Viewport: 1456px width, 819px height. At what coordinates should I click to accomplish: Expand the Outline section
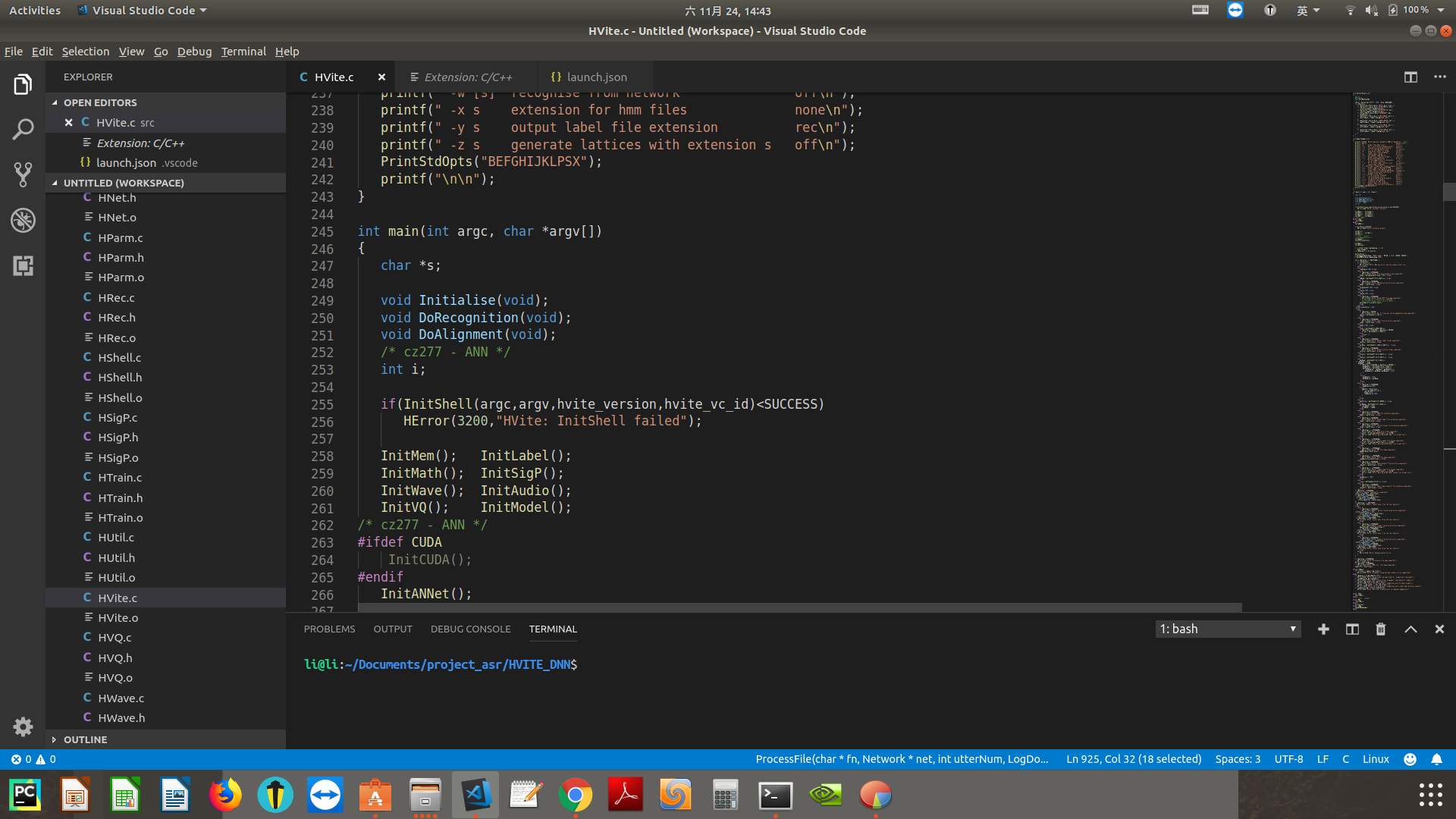pos(85,739)
